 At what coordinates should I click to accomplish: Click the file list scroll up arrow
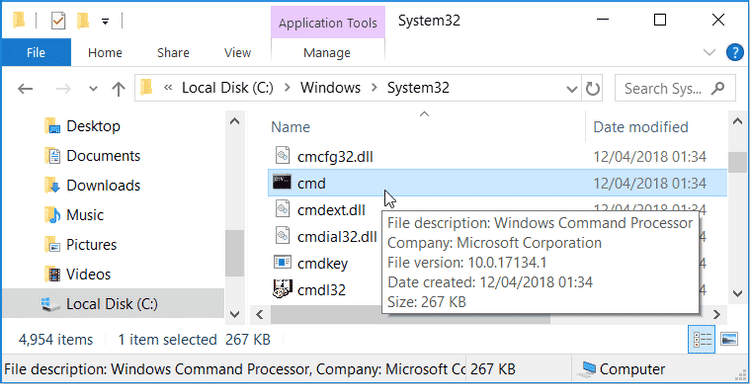(738, 121)
